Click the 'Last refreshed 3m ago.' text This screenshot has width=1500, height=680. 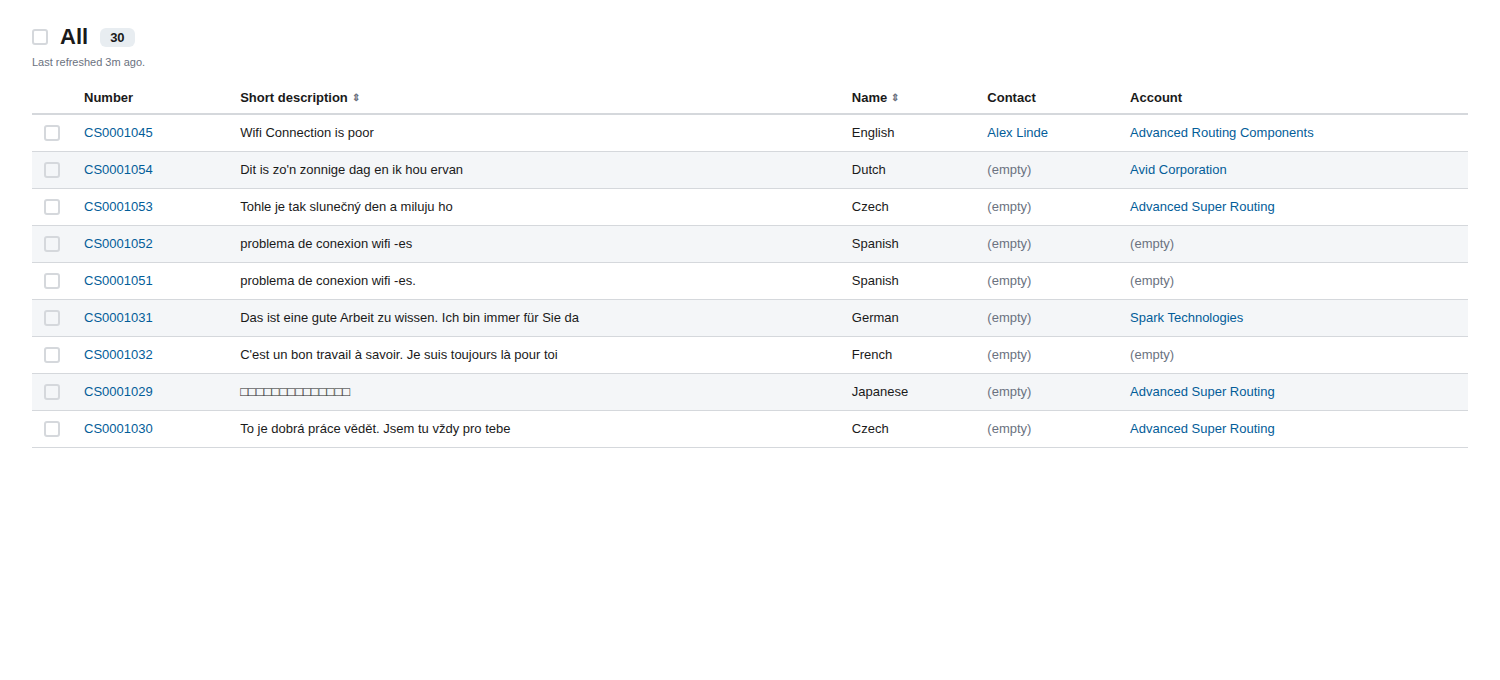point(88,62)
